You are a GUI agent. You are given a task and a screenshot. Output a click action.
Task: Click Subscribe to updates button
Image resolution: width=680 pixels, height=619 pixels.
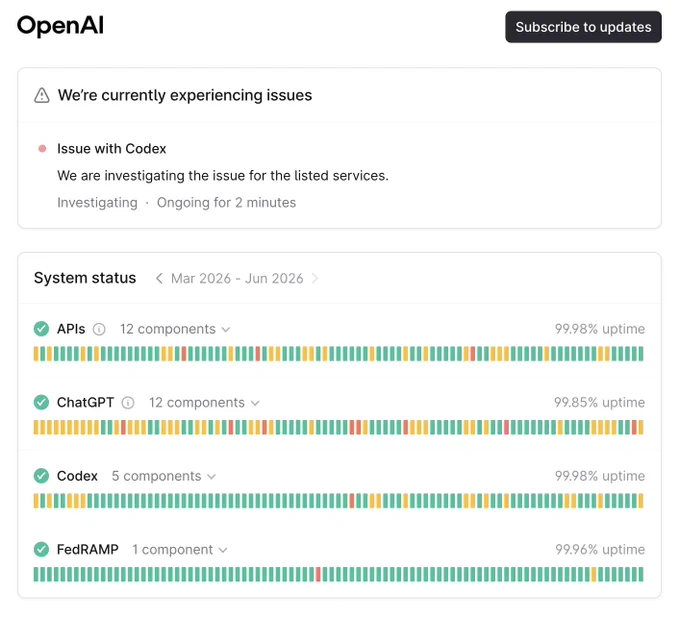coord(583,27)
